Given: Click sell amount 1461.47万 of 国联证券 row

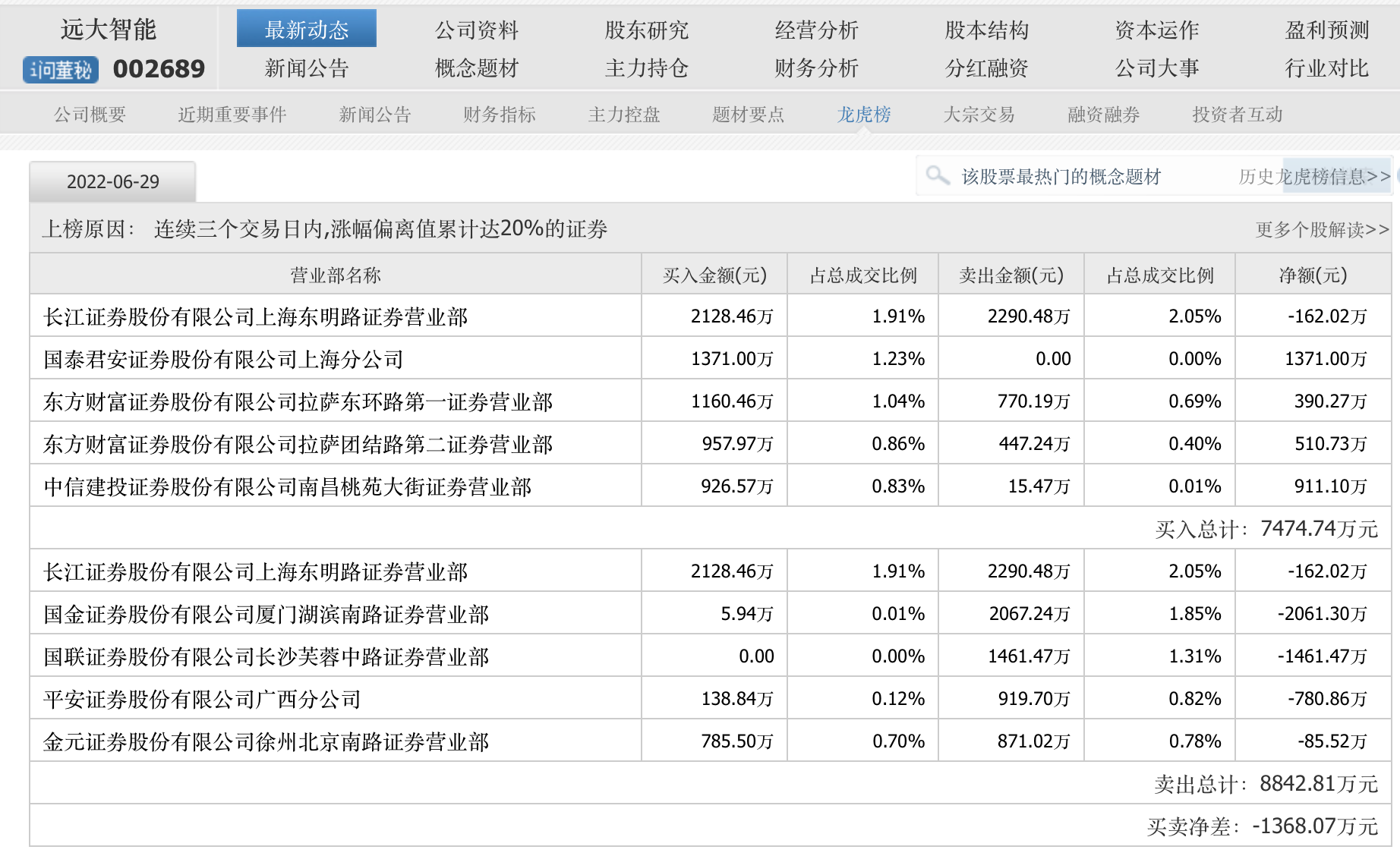Looking at the screenshot, I should pyautogui.click(x=1030, y=656).
